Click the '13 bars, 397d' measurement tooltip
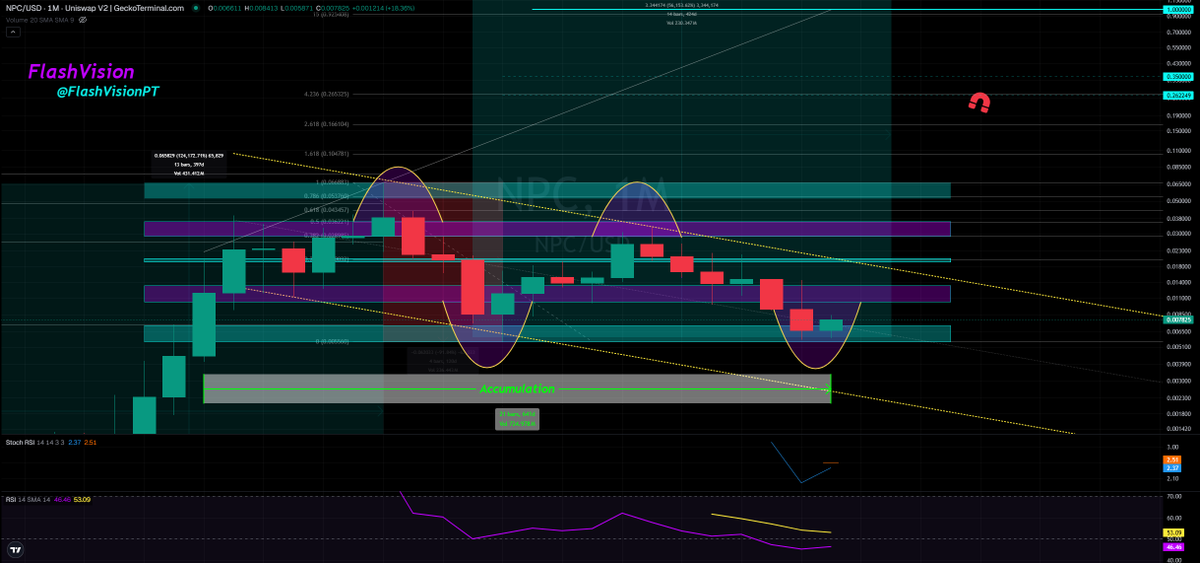 [x=189, y=165]
